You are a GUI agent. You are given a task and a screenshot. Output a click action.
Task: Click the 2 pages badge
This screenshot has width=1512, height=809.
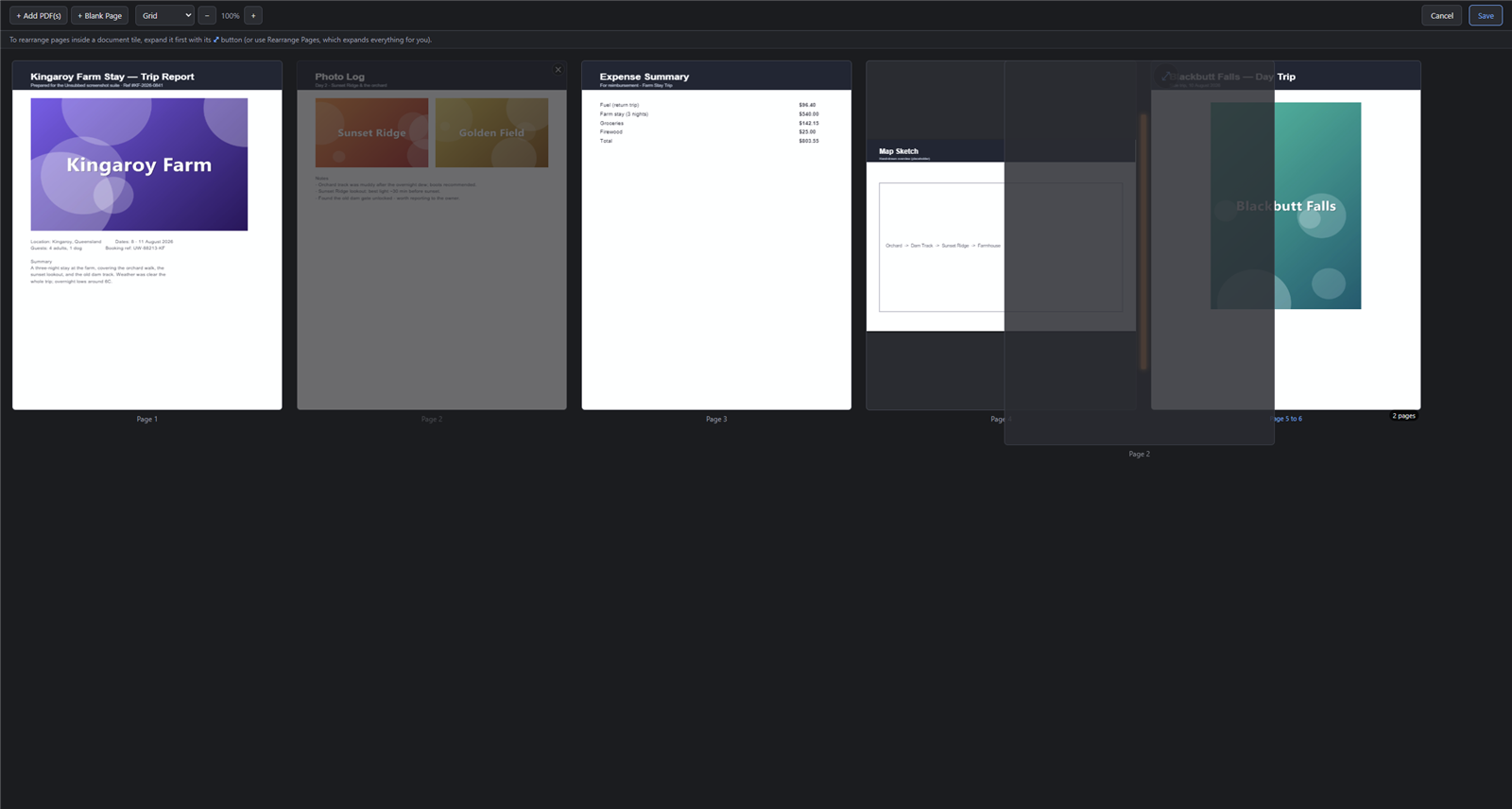pyautogui.click(x=1403, y=416)
